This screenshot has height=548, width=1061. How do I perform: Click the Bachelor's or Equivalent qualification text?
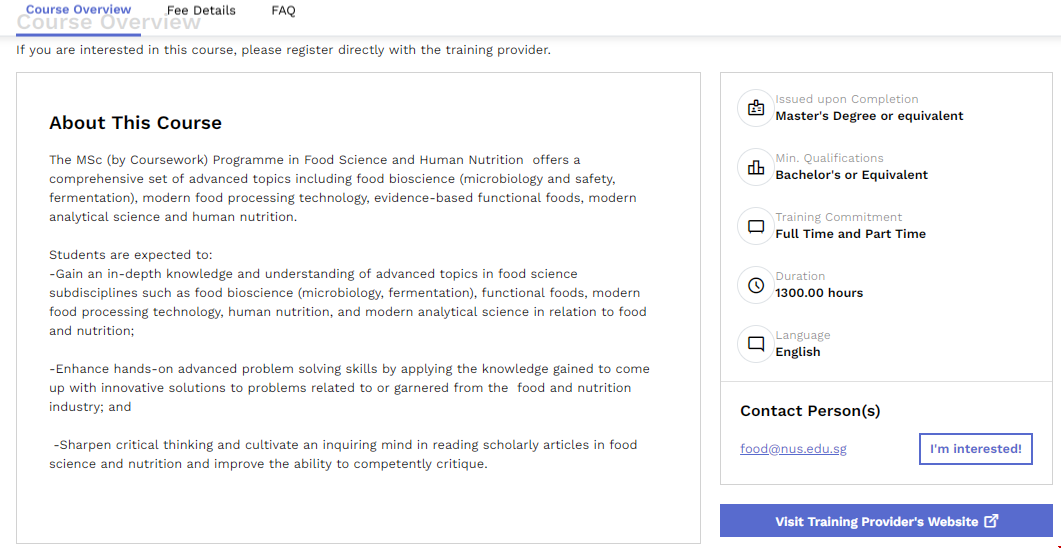851,175
